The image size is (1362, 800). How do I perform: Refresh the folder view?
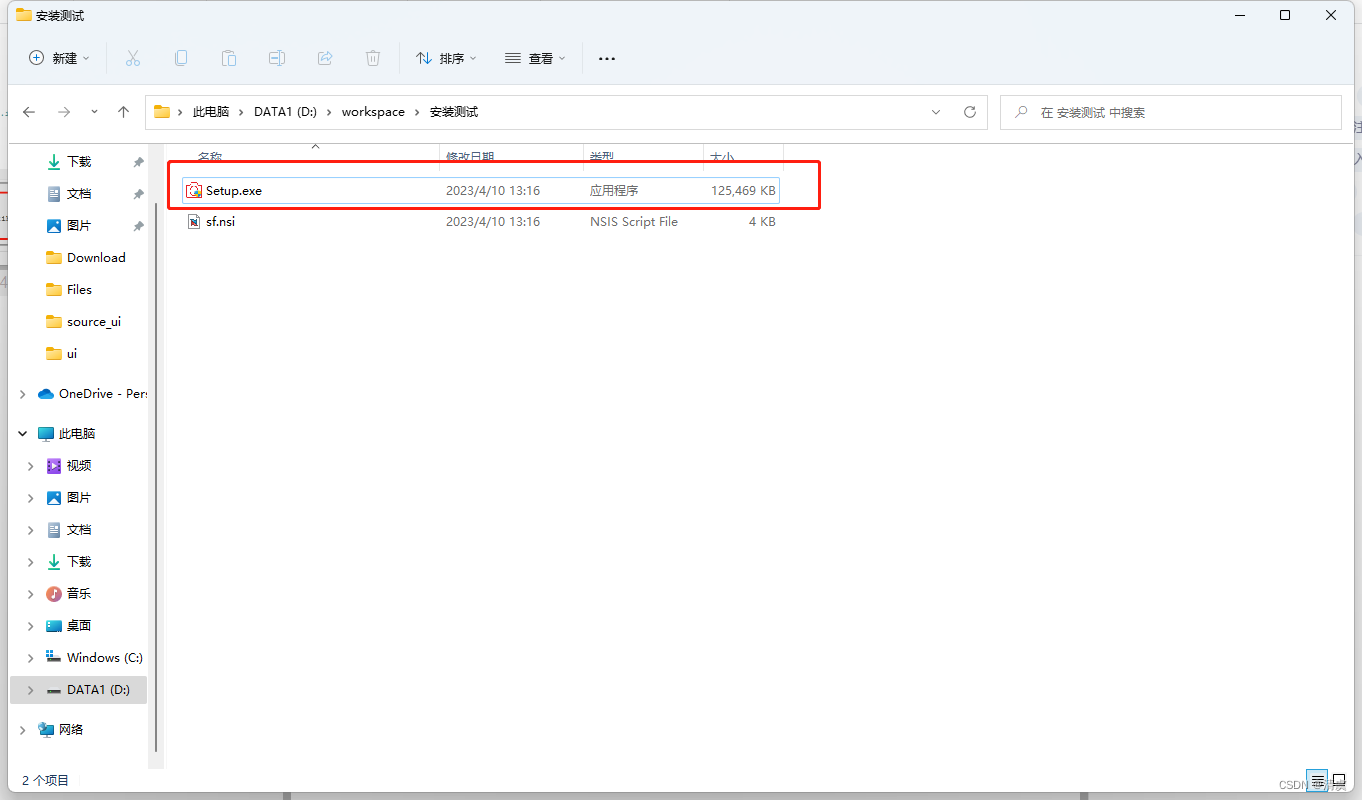[970, 112]
